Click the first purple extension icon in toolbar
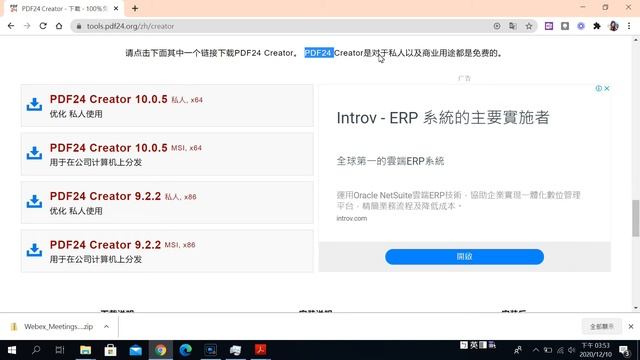The image size is (640, 360). (x=549, y=26)
